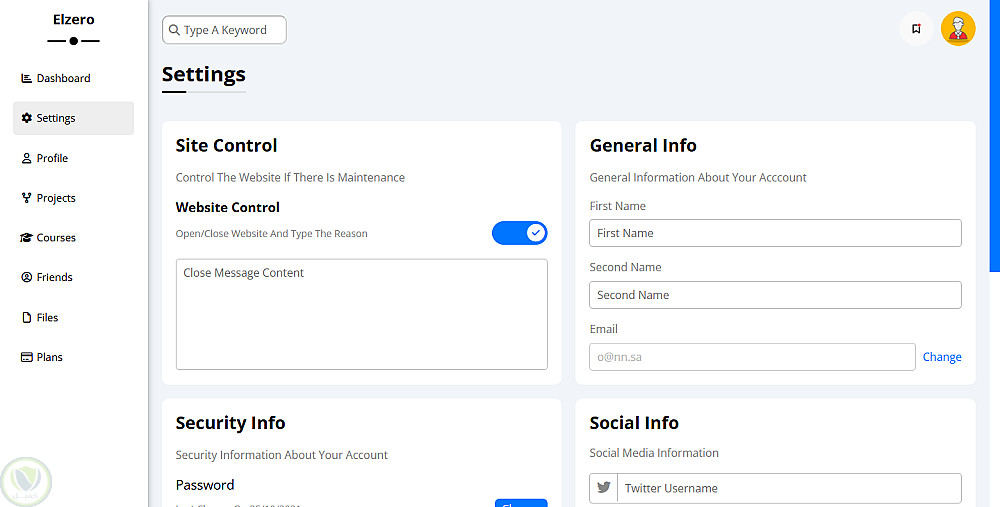The height and width of the screenshot is (507, 1000).
Task: Click the Profile user icon in sidebar
Action: coord(27,158)
